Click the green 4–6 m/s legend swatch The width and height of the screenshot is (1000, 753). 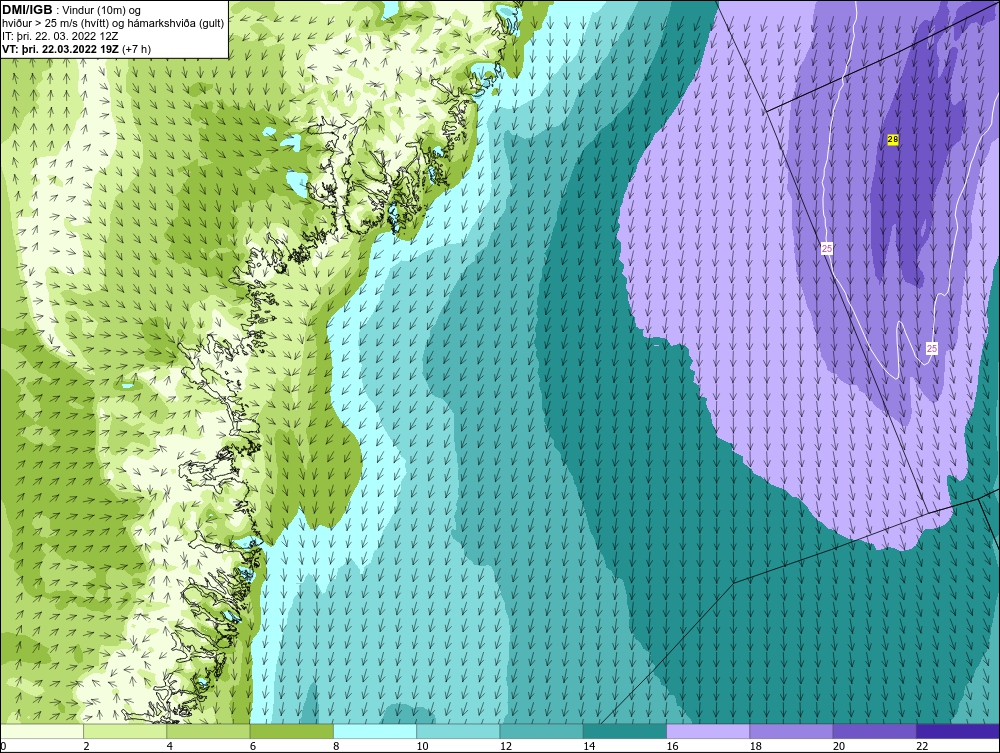click(x=208, y=731)
